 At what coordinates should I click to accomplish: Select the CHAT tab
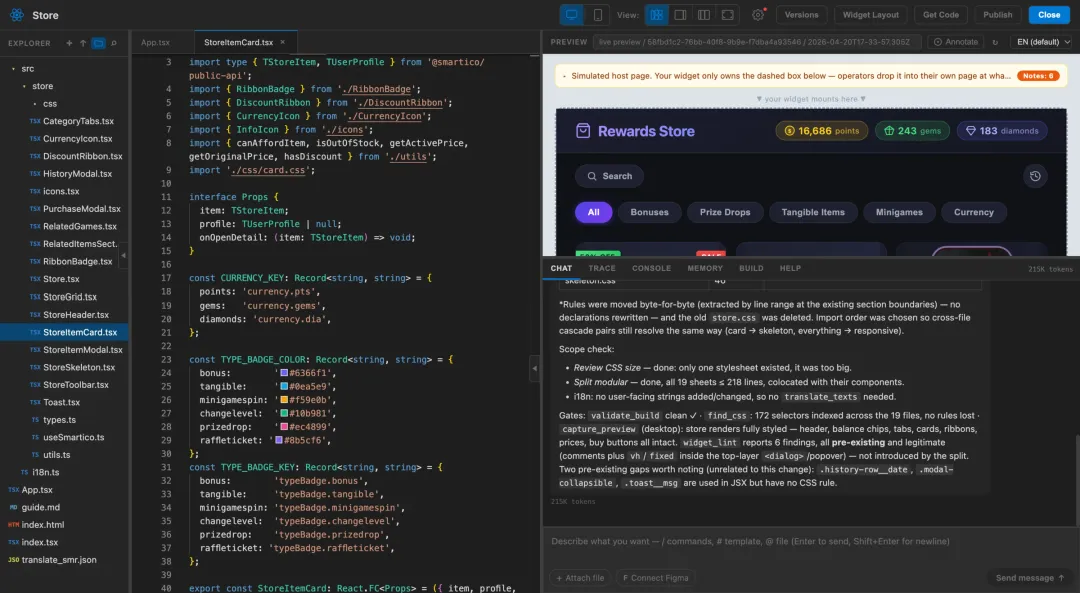click(561, 268)
